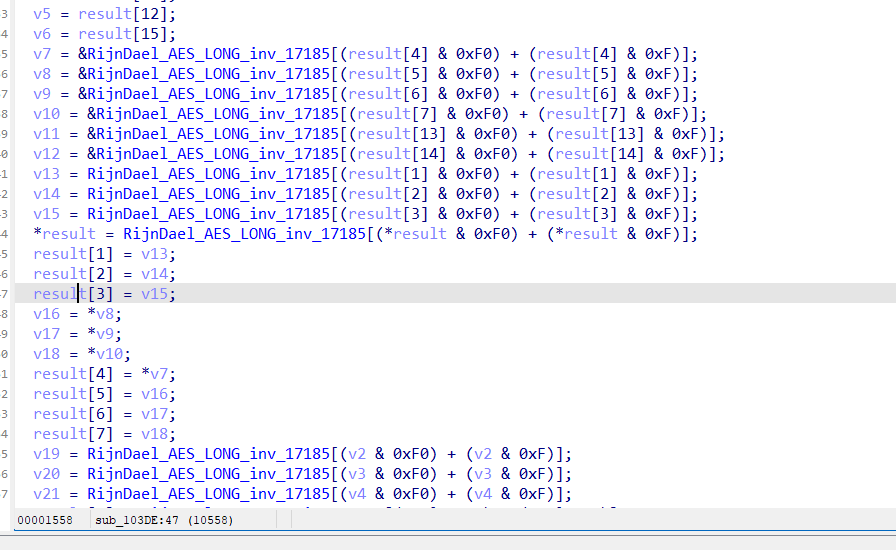This screenshot has width=896, height=550.
Task: Click result[6] & 0xF0 in the v9 line
Action: click(x=420, y=94)
